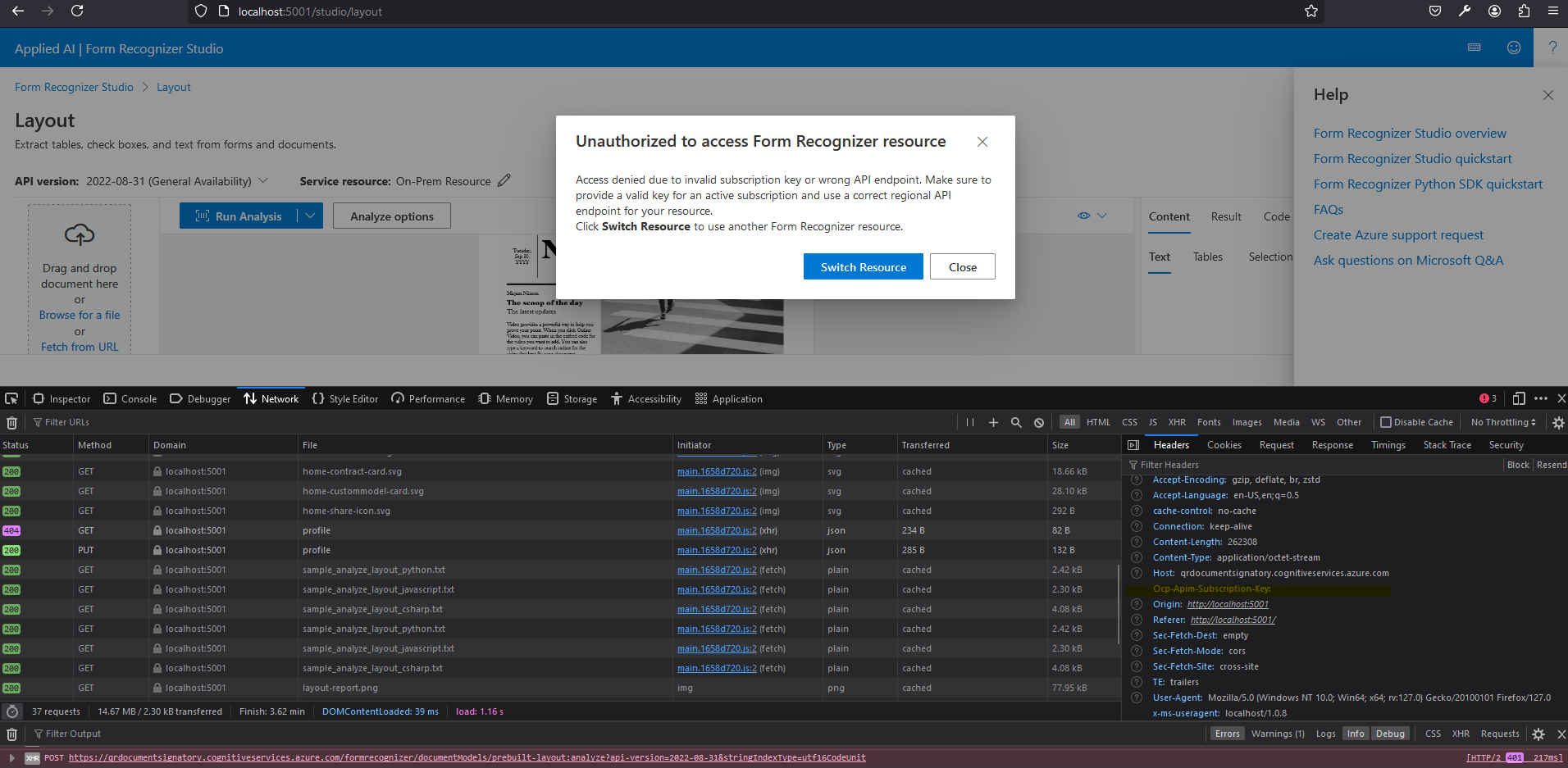Viewport: 1568px width, 768px height.
Task: Edit service resource with pencil icon
Action: pyautogui.click(x=504, y=180)
